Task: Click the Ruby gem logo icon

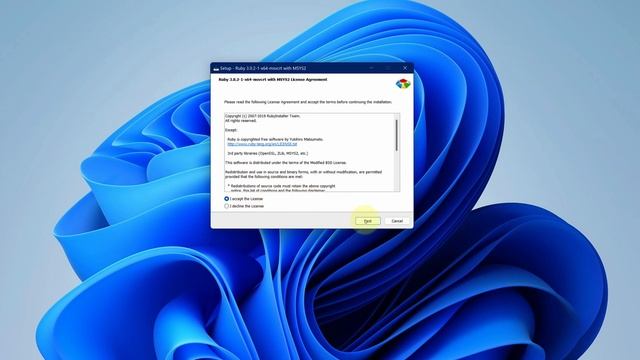Action: click(x=403, y=84)
